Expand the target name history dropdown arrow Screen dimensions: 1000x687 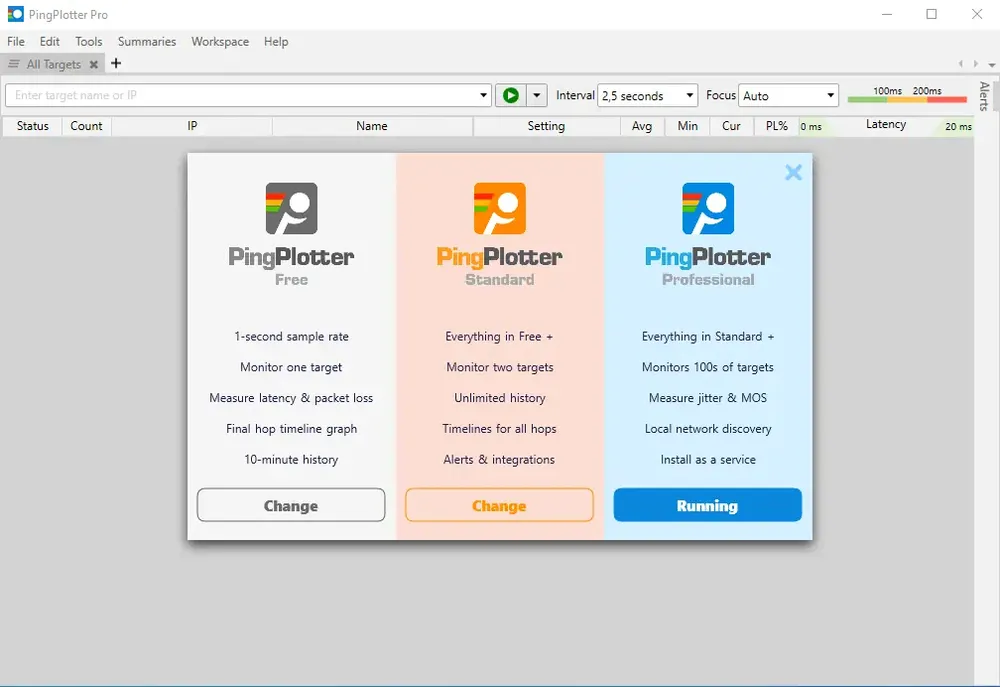click(x=483, y=96)
